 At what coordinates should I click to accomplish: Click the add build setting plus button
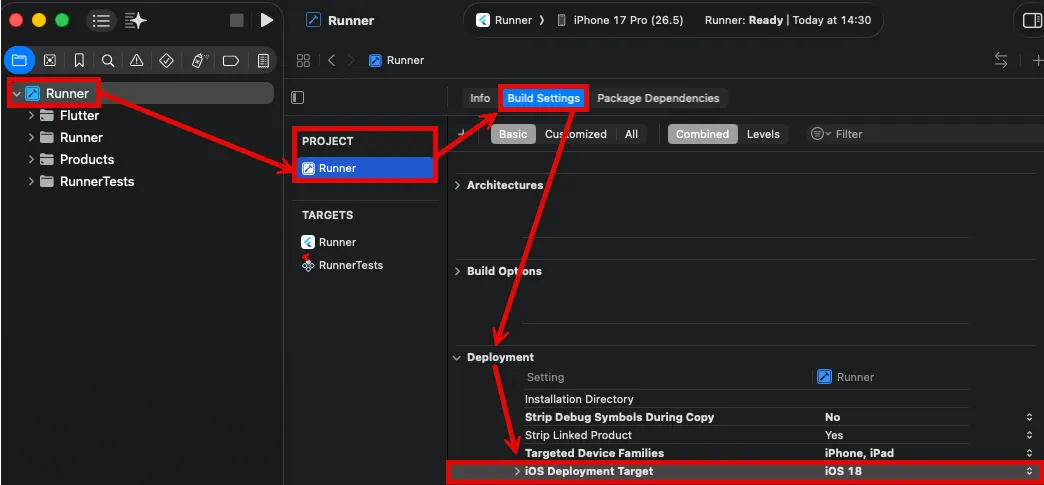coord(461,134)
